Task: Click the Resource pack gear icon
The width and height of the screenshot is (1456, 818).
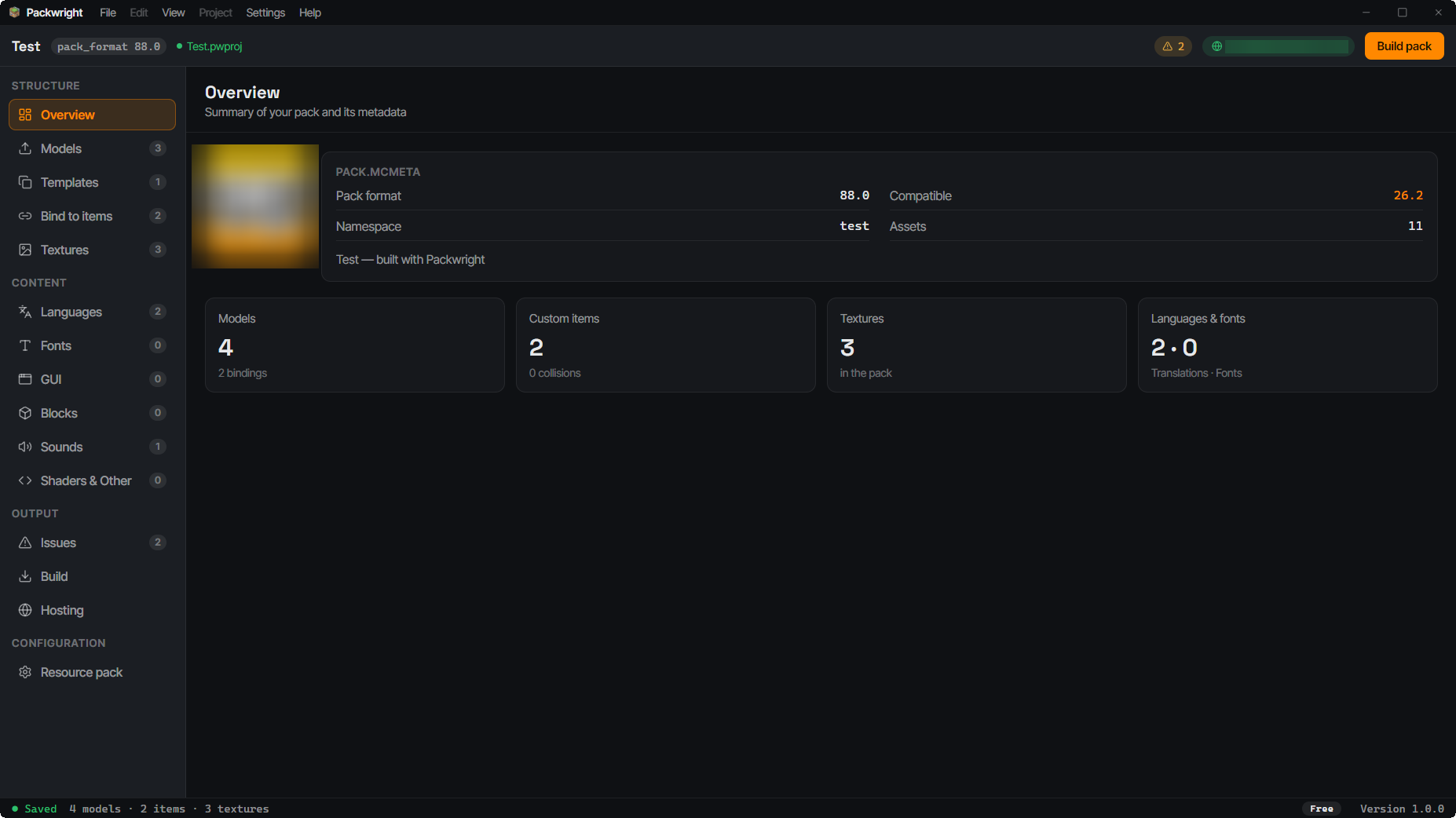Action: tap(25, 672)
